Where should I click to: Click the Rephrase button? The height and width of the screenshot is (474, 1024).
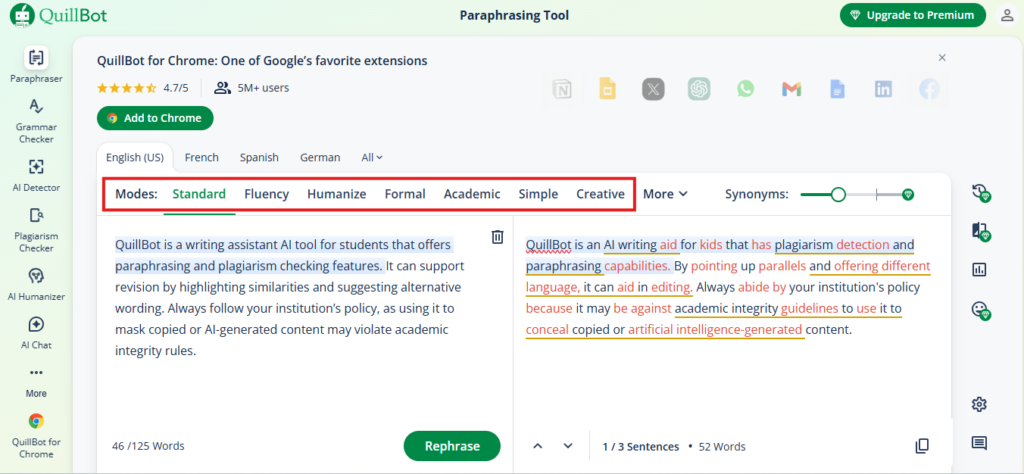pos(452,446)
